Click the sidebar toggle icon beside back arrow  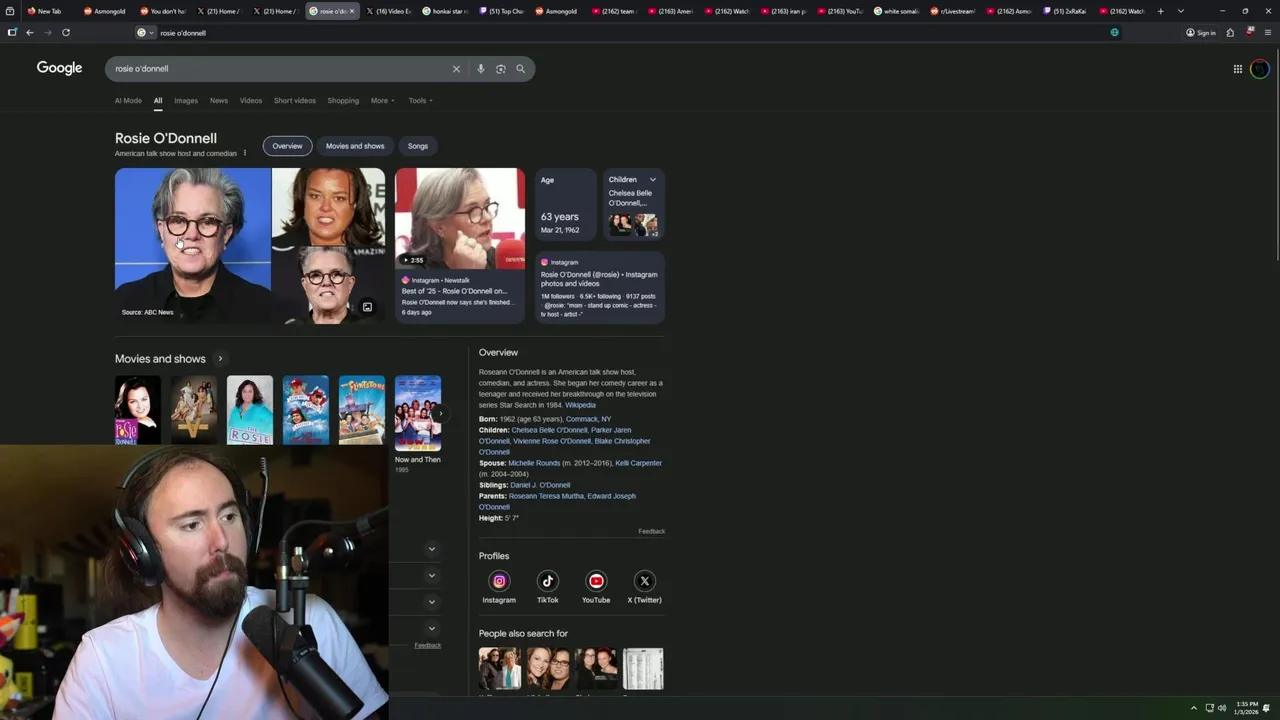12,32
